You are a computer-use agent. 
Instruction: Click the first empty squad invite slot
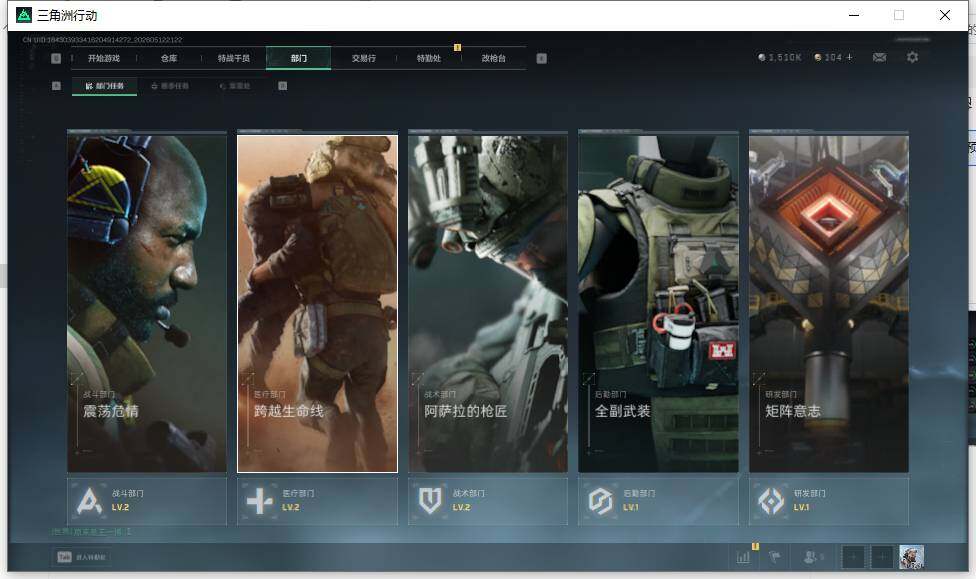click(853, 557)
